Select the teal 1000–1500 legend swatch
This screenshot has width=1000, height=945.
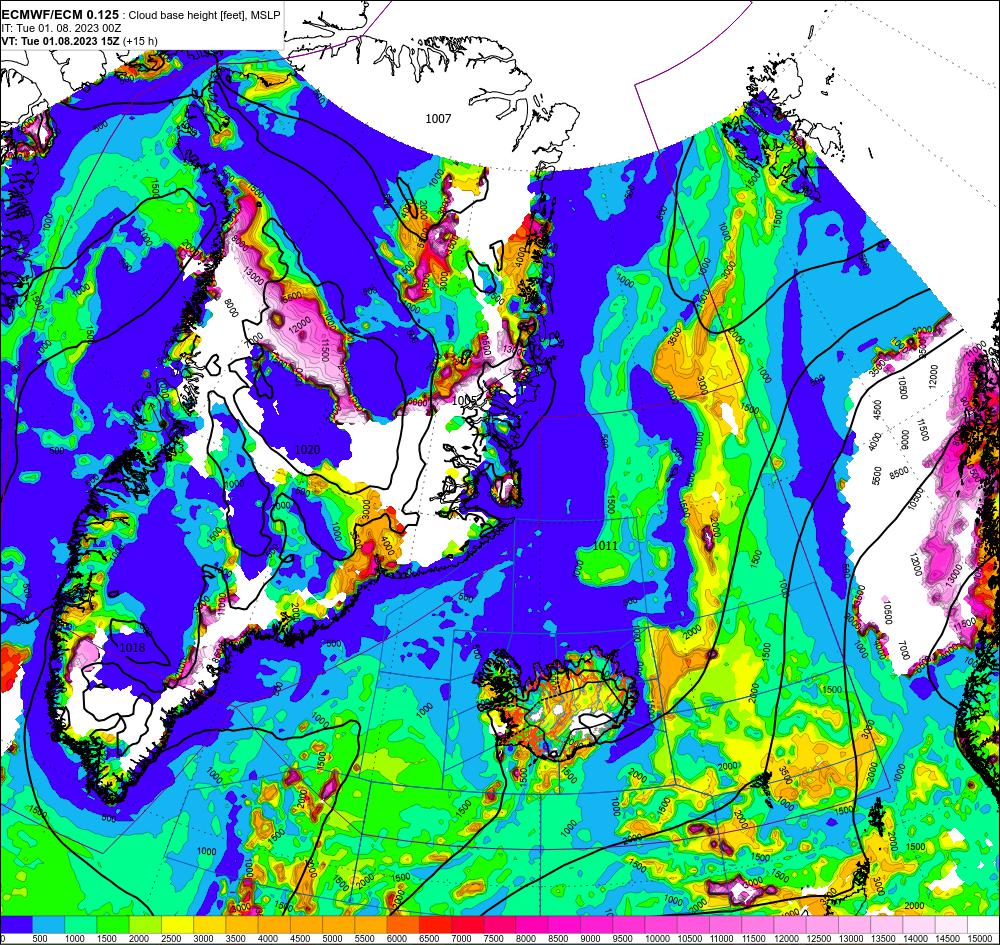pos(81,925)
